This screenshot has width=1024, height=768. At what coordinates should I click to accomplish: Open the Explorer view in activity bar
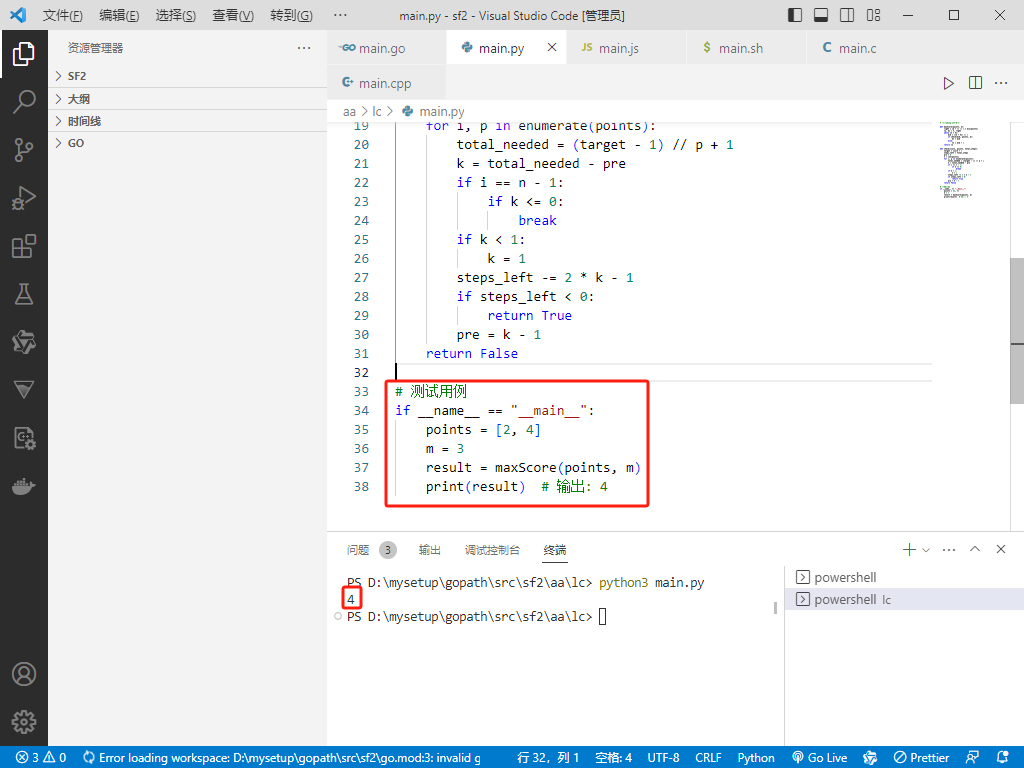[x=24, y=54]
